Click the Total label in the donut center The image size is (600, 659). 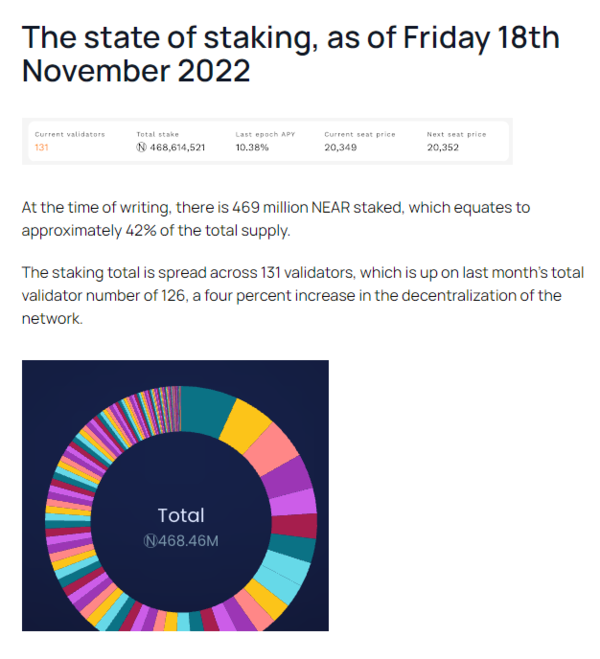[x=181, y=515]
